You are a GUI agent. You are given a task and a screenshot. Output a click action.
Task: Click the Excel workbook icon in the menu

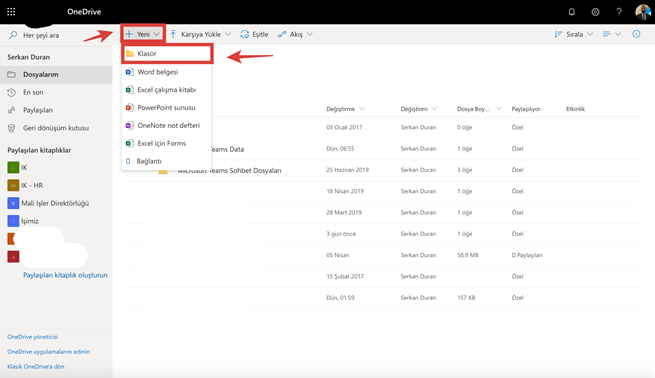(x=129, y=90)
